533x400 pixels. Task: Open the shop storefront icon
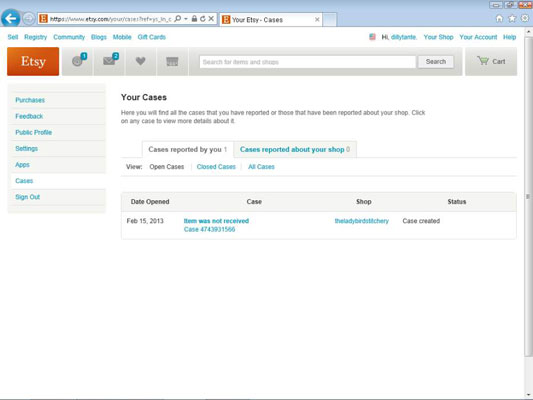(172, 62)
